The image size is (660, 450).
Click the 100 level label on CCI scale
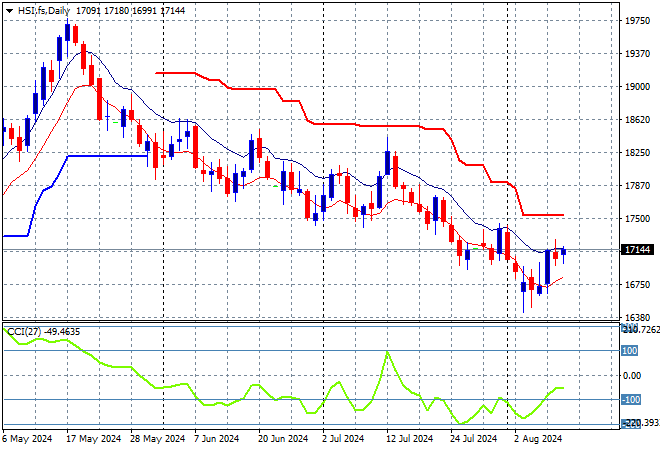point(630,351)
